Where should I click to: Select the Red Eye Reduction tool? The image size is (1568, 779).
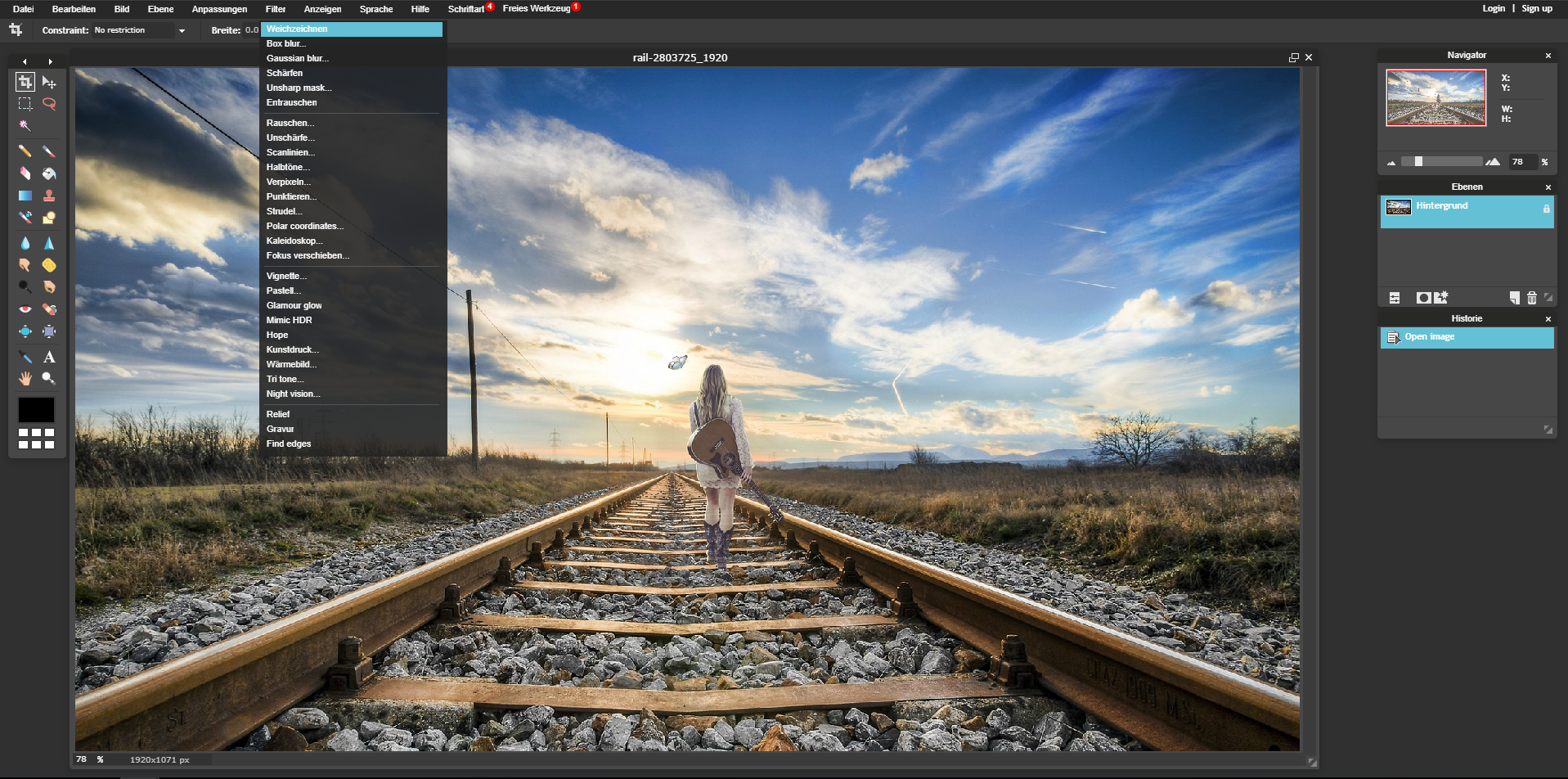pyautogui.click(x=25, y=309)
